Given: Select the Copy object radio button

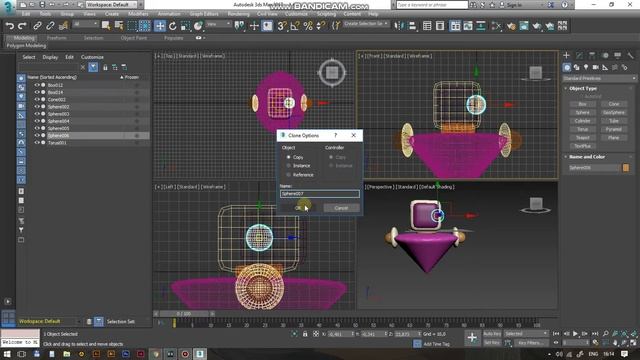Looking at the screenshot, I should tap(289, 157).
